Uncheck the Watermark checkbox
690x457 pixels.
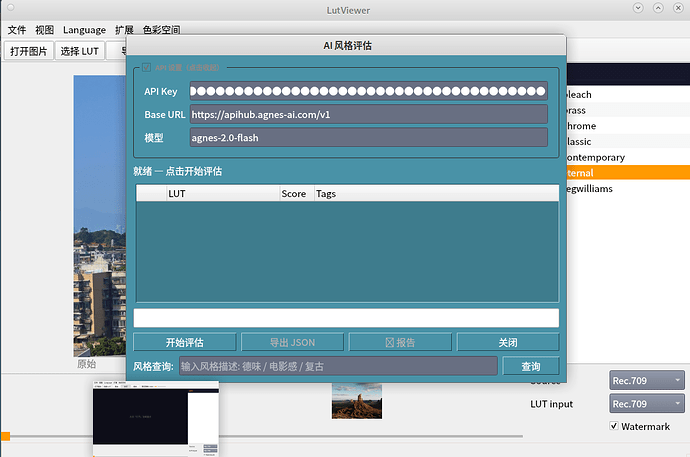tap(614, 426)
